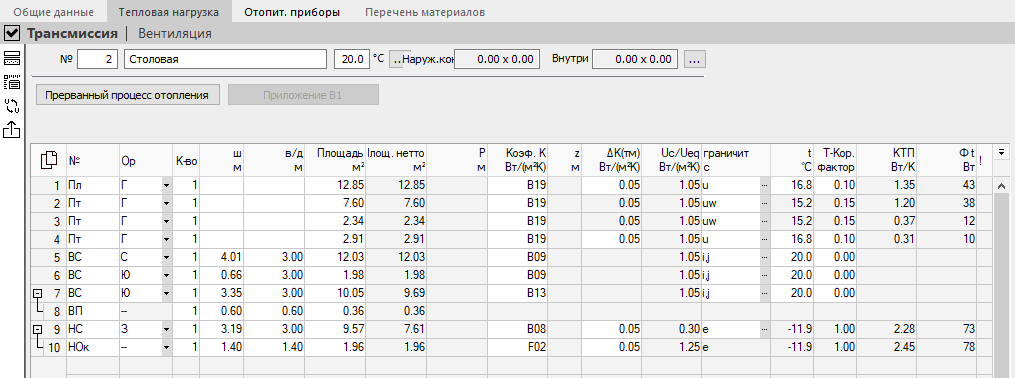Click the Приложение B1 button

tap(302, 95)
